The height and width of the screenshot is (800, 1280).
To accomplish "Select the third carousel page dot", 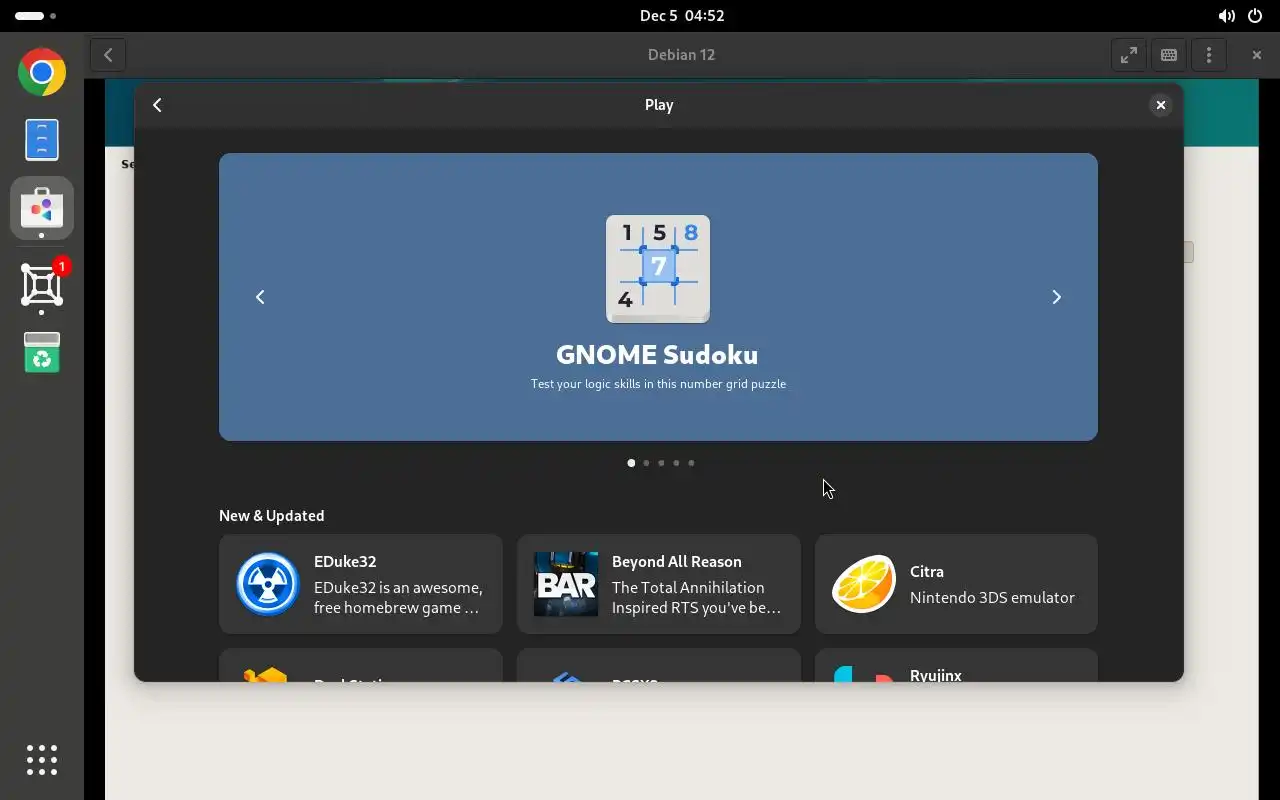I will pos(661,463).
